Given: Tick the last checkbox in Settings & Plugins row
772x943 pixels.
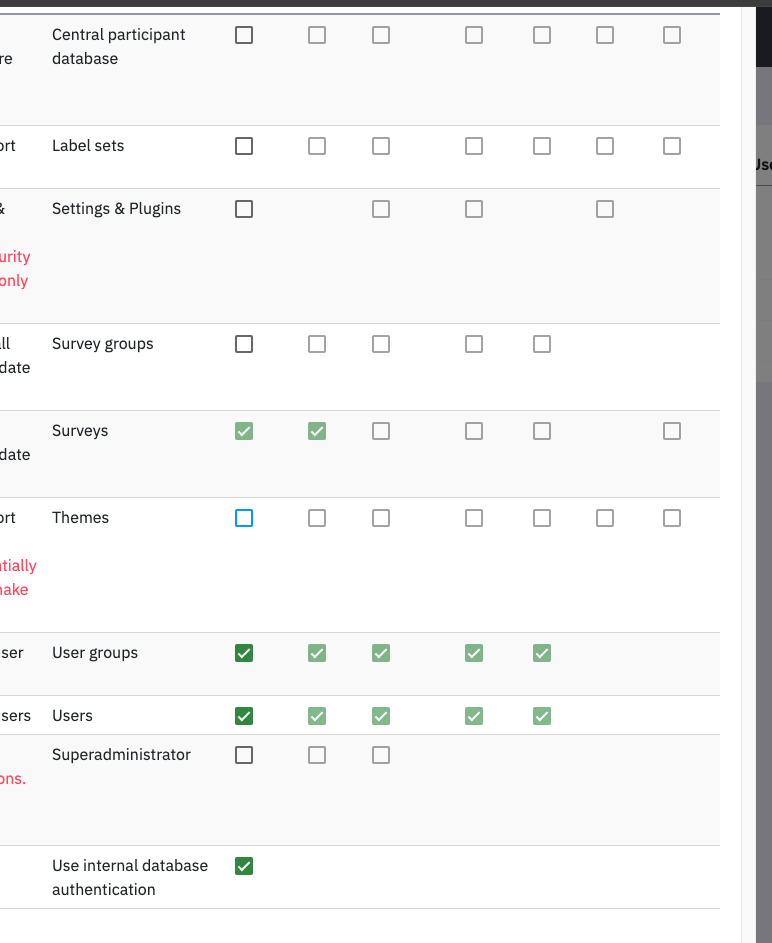Looking at the screenshot, I should pyautogui.click(x=605, y=209).
